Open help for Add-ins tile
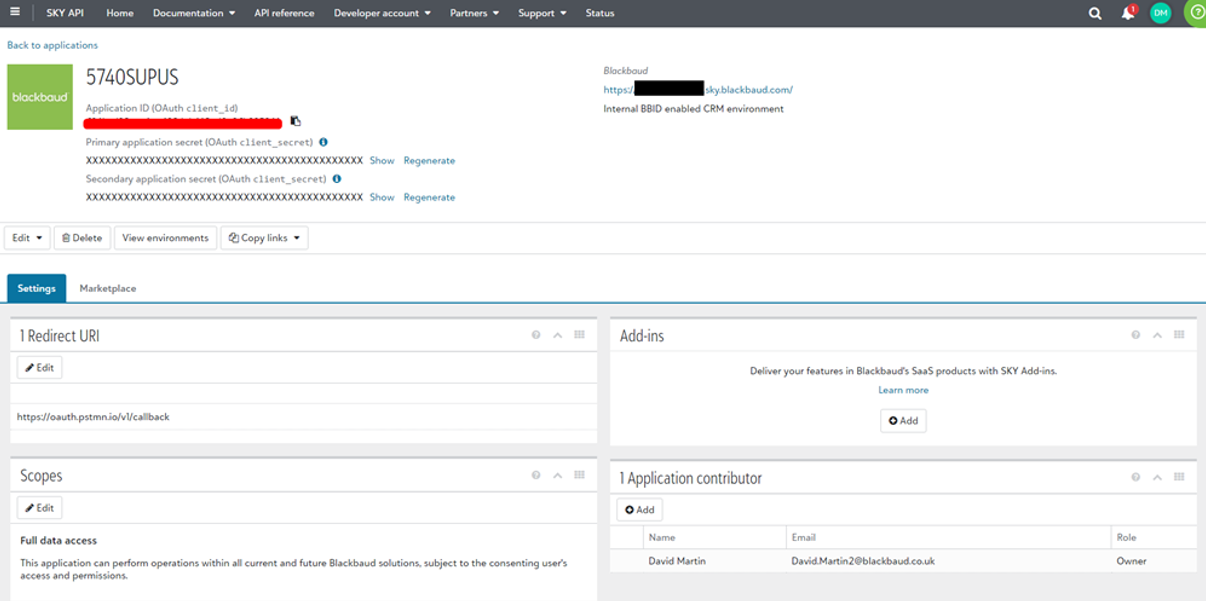This screenshot has width=1206, height=601. (x=1135, y=335)
